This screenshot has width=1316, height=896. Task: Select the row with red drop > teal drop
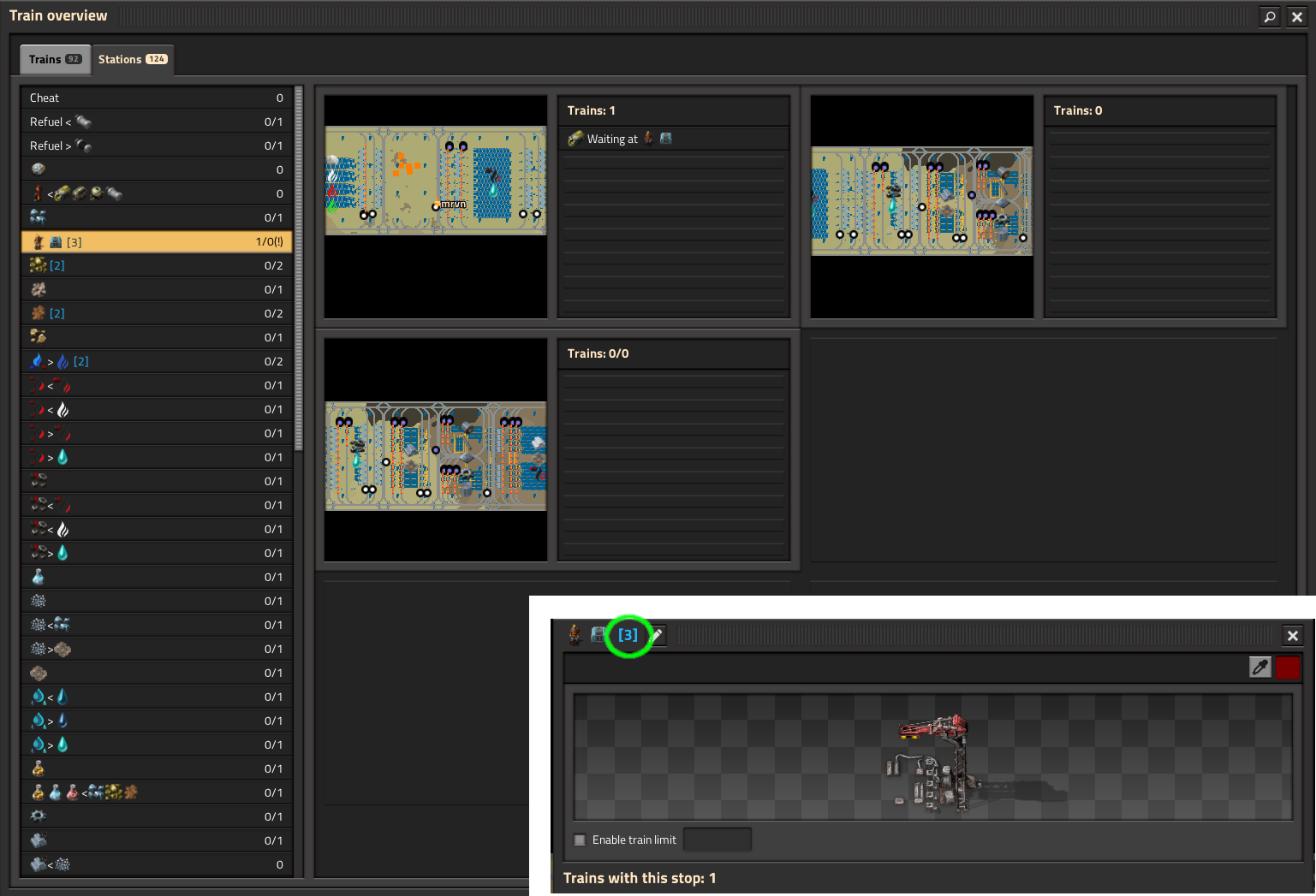click(157, 457)
